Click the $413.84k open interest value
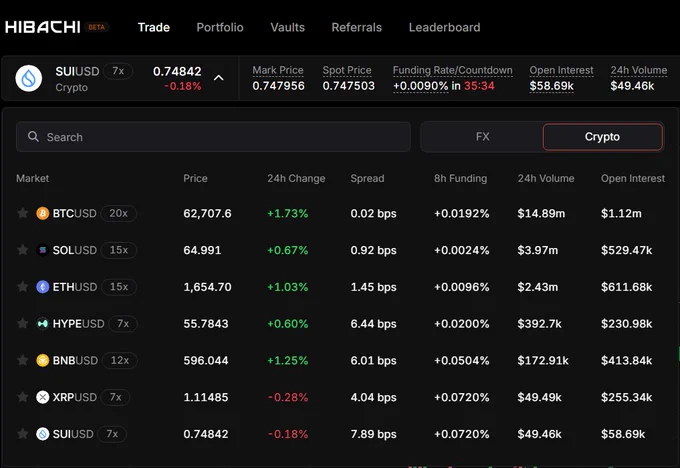This screenshot has height=468, width=680. coord(626,360)
